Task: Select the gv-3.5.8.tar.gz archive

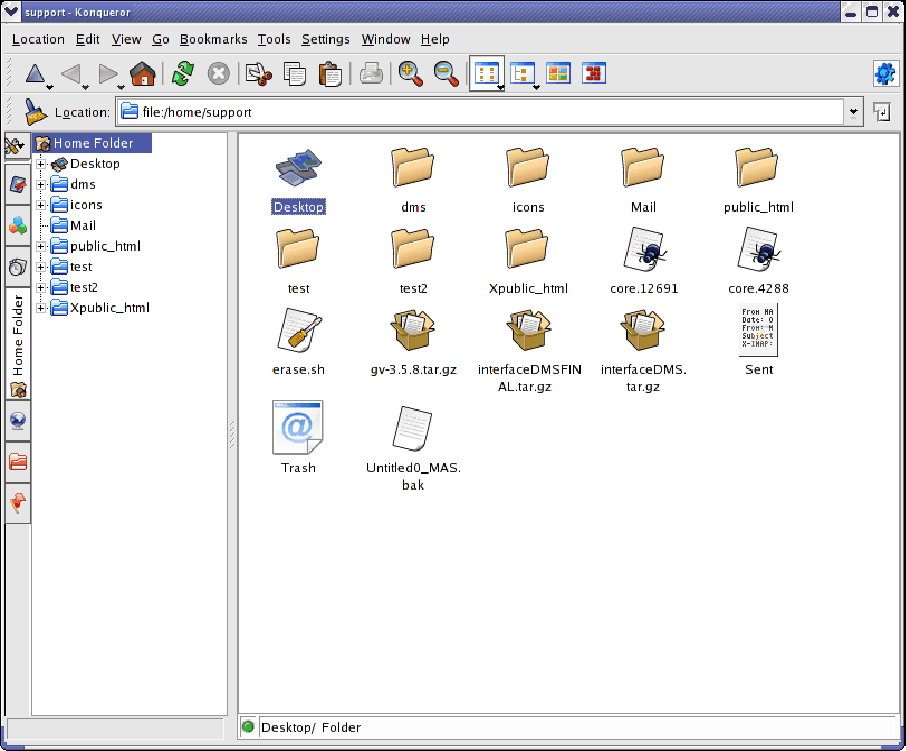Action: click(x=413, y=343)
